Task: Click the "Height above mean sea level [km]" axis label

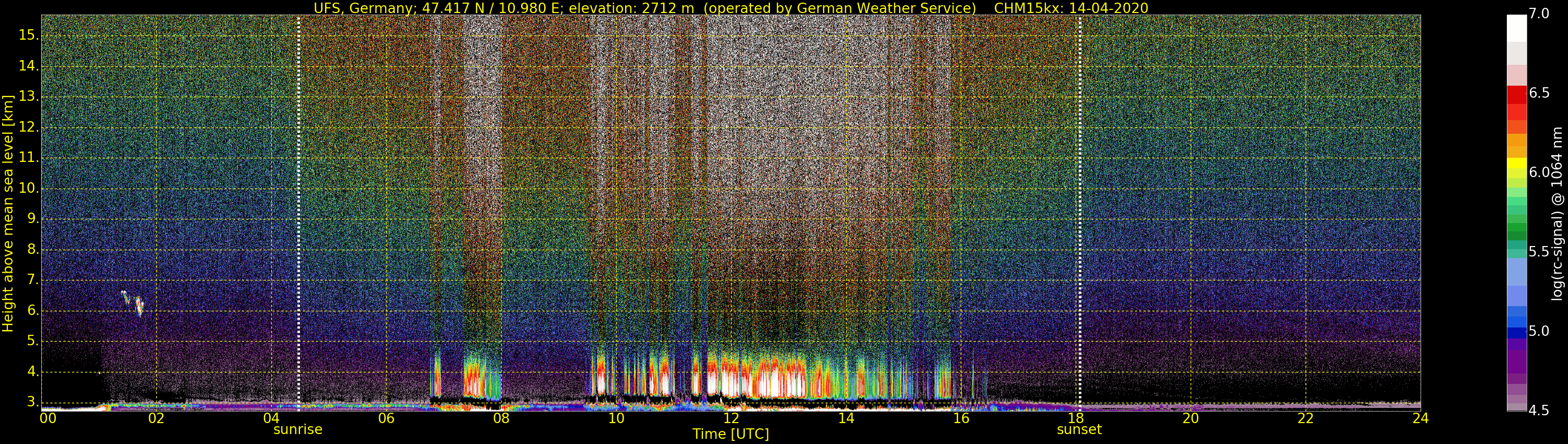Action: click(8, 214)
